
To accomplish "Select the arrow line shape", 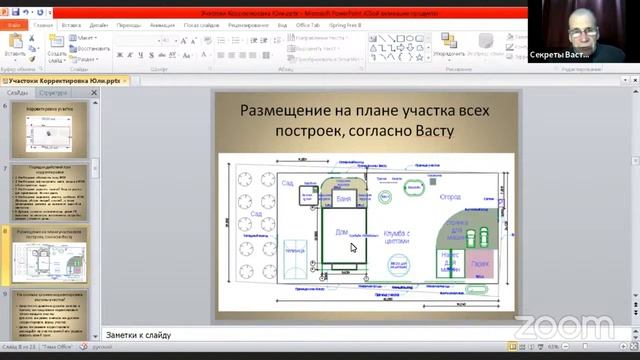I will tap(391, 38).
